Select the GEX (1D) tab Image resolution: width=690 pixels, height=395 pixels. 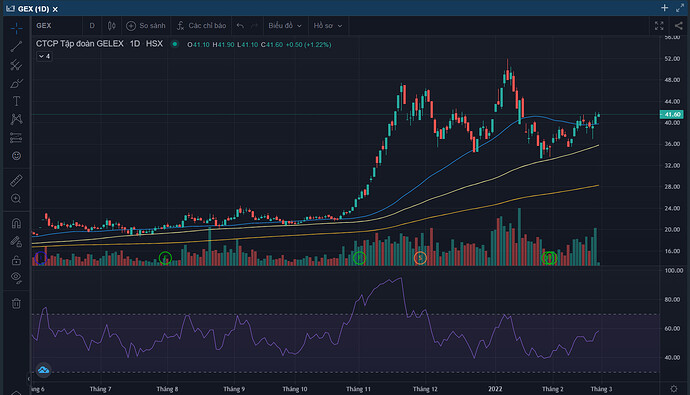point(33,9)
